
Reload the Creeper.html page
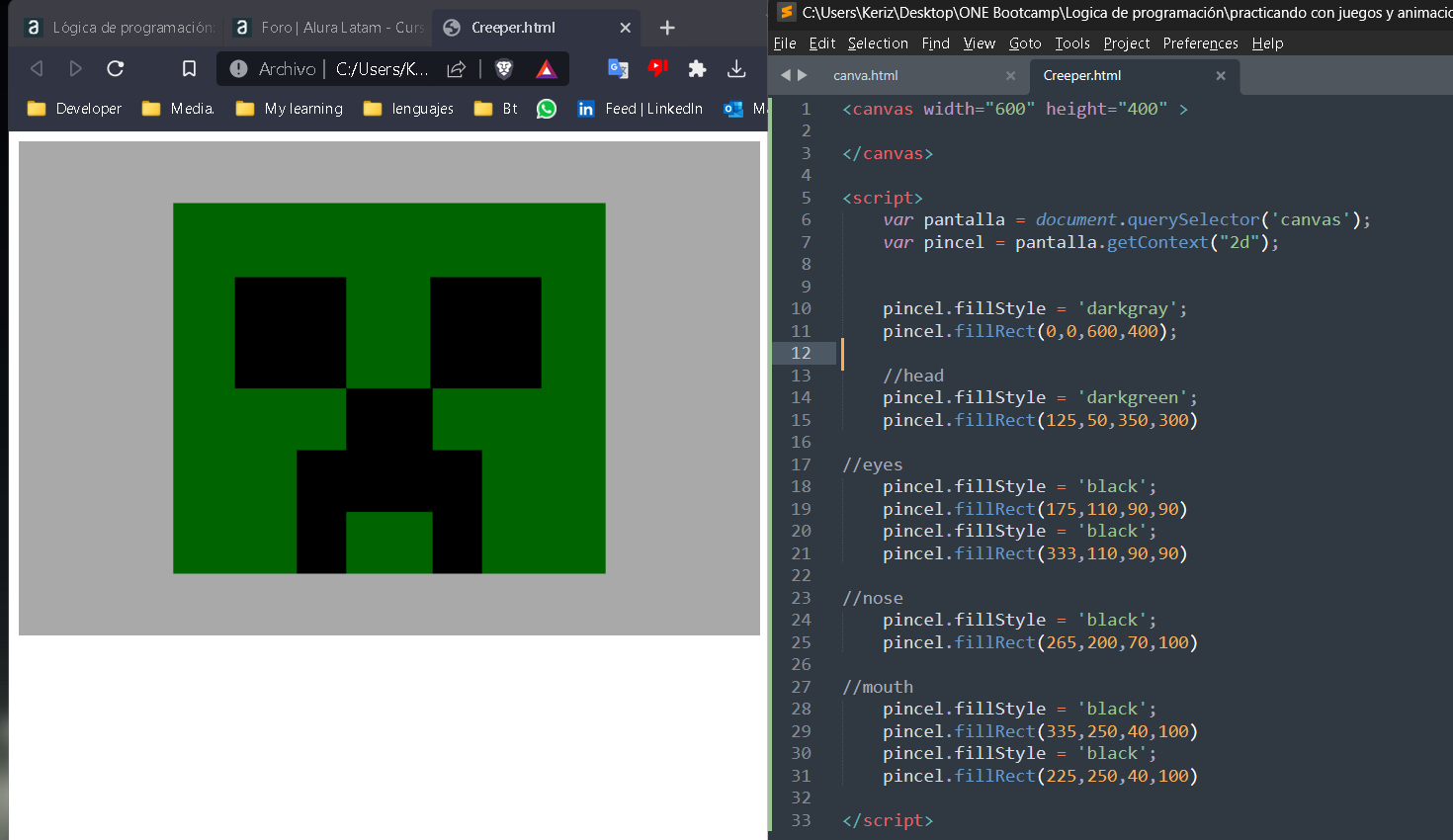click(x=116, y=68)
